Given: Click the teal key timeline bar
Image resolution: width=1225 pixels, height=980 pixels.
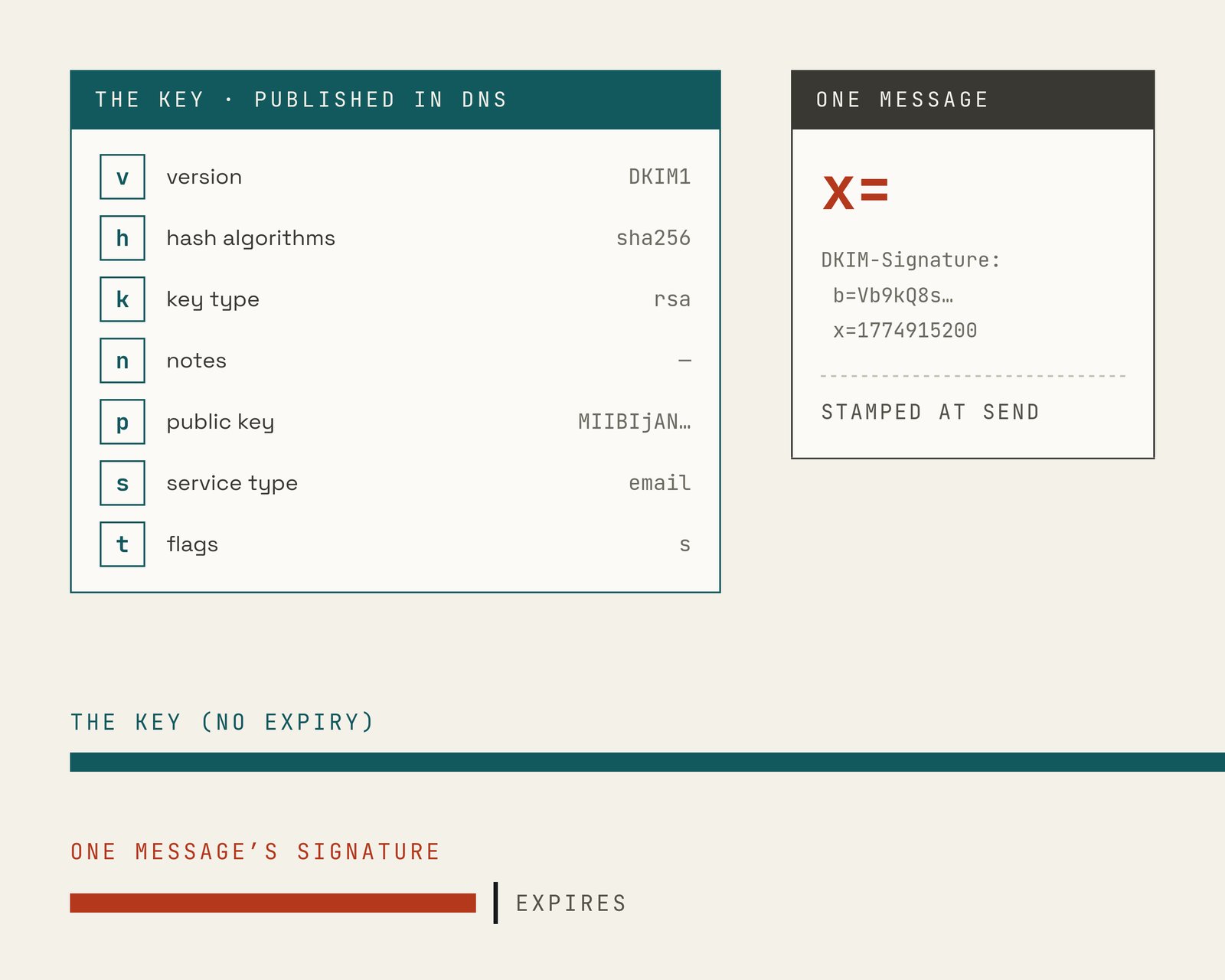Looking at the screenshot, I should (x=647, y=762).
